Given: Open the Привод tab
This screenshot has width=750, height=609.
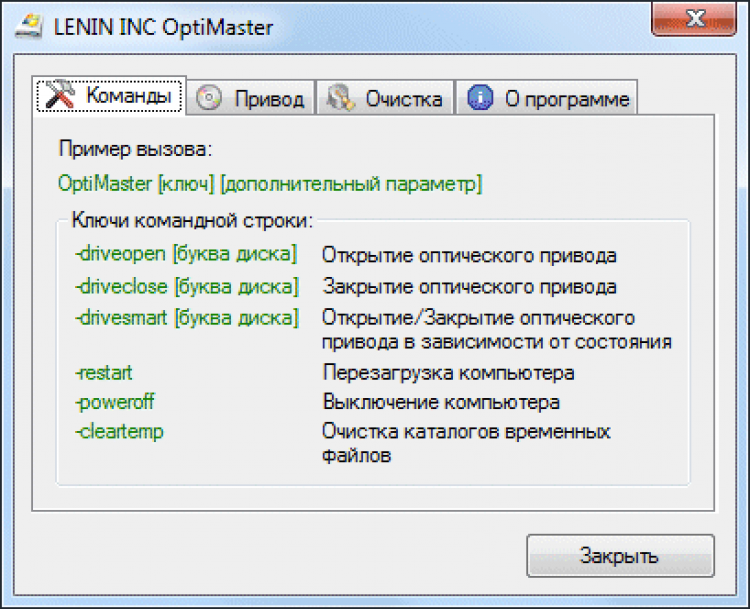Looking at the screenshot, I should coord(250,98).
